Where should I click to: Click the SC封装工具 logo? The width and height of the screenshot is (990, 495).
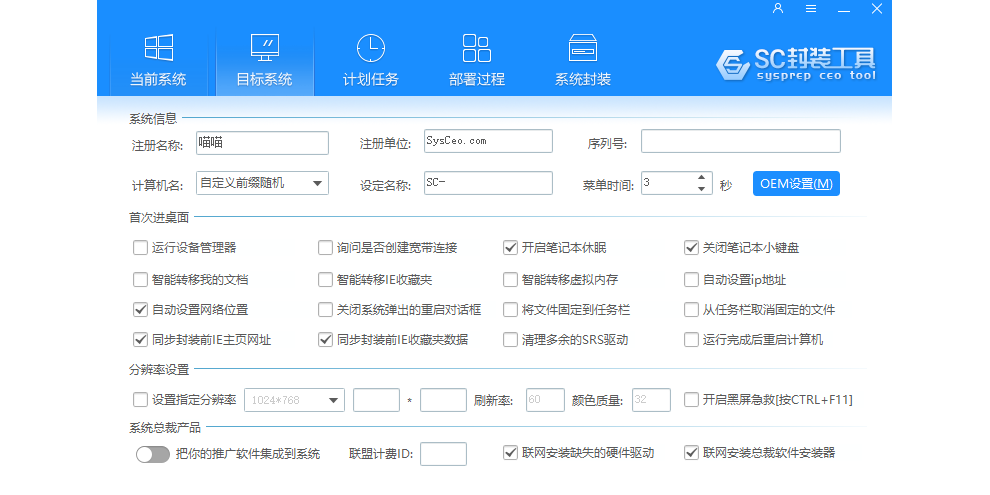[796, 63]
